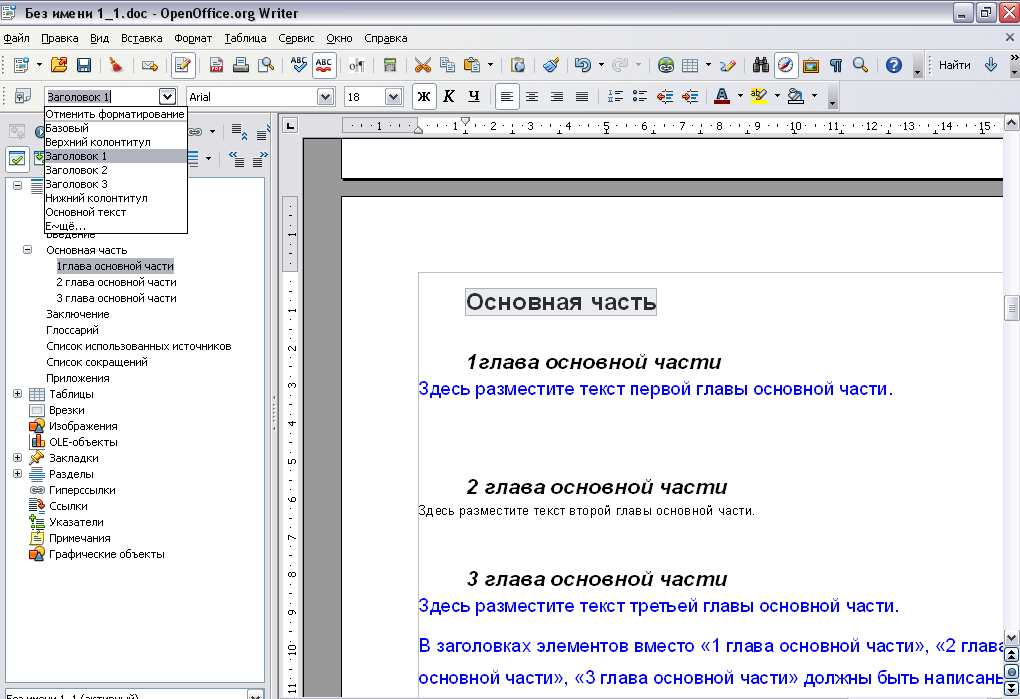The height and width of the screenshot is (699, 1020).
Task: Undo the last action
Action: coord(583,65)
